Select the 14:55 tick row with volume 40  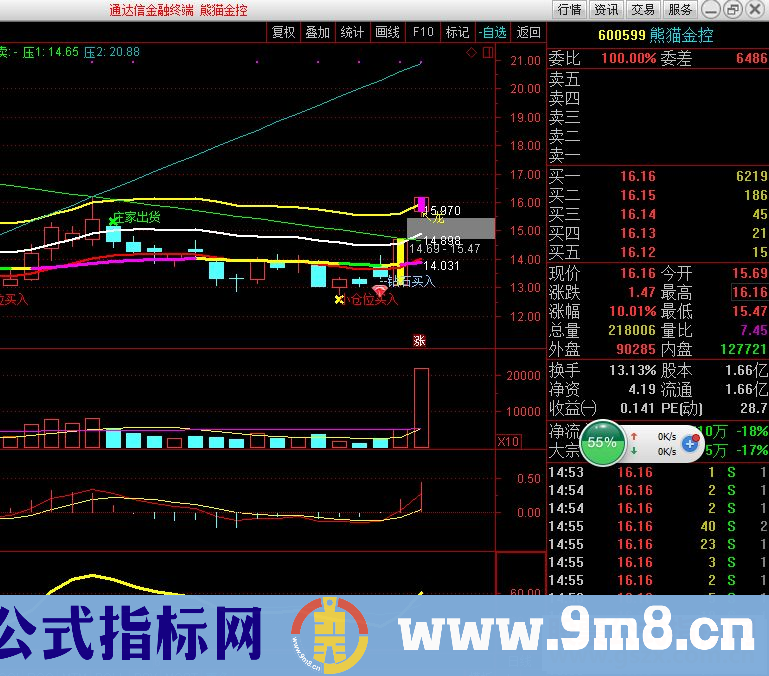(658, 526)
